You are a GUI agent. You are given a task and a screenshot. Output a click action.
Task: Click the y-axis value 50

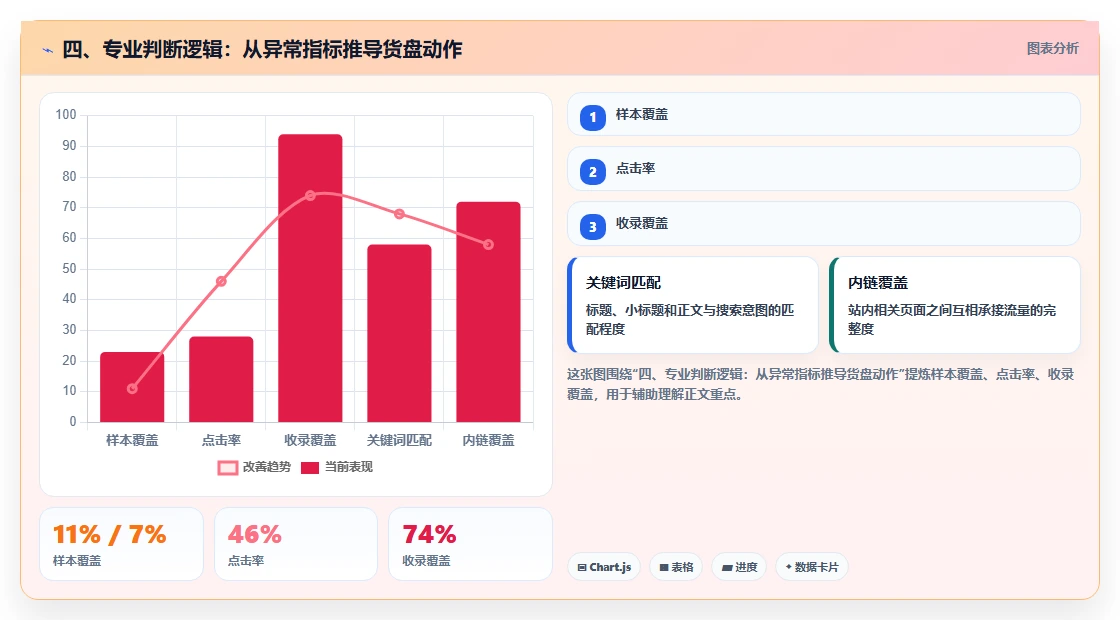[69, 269]
